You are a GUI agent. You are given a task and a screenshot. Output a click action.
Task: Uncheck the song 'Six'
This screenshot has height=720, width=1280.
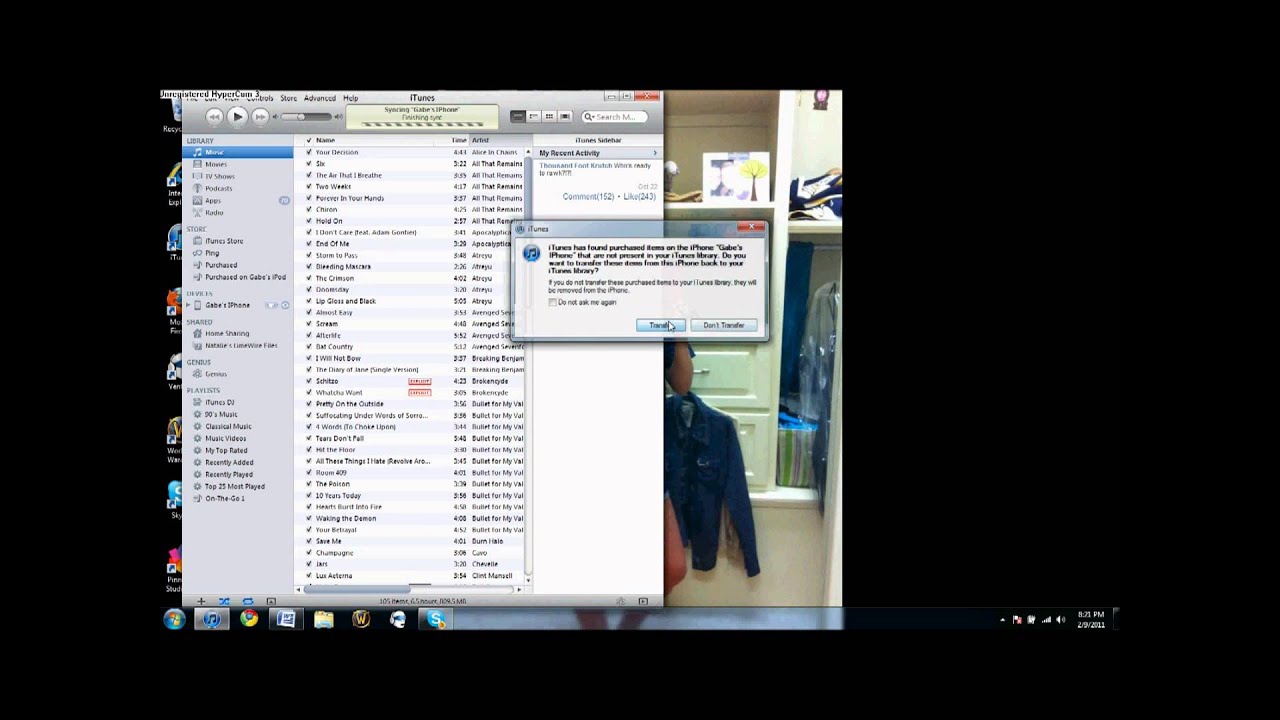coord(308,163)
